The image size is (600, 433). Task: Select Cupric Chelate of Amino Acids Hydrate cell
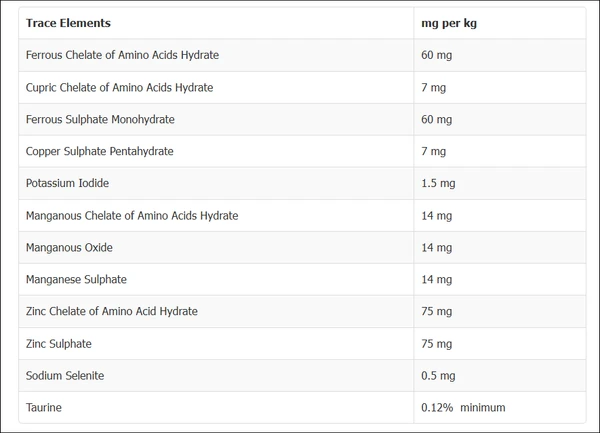coord(119,87)
